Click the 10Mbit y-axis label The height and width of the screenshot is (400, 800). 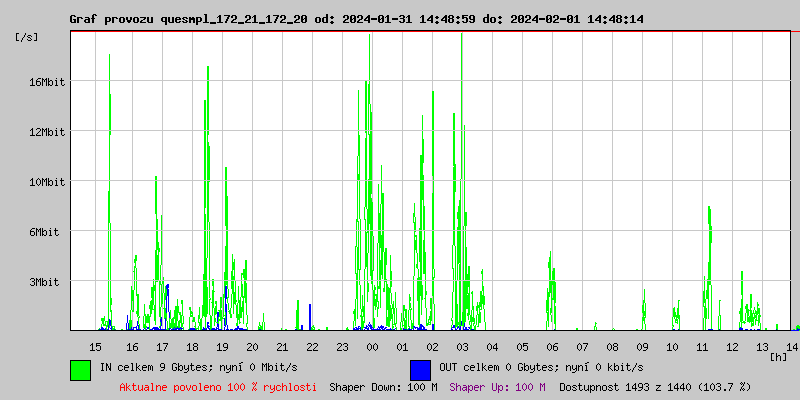pos(46,182)
